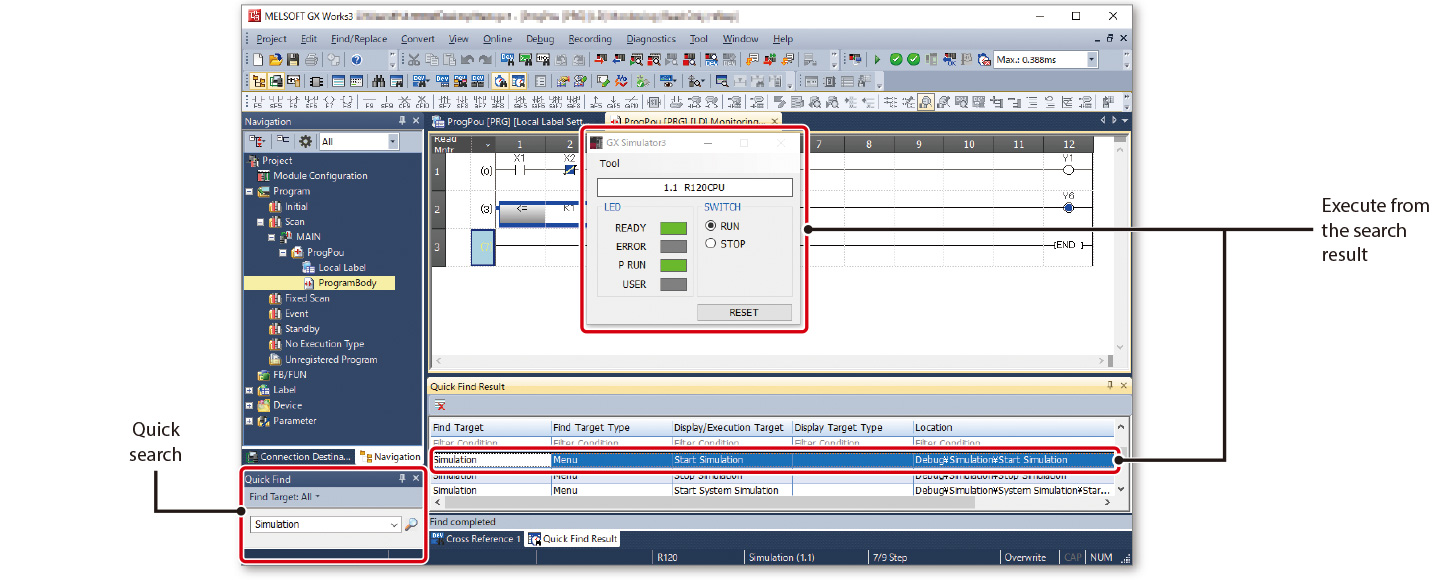
Task: Start simulation with the green play toolbar icon
Action: [876, 59]
